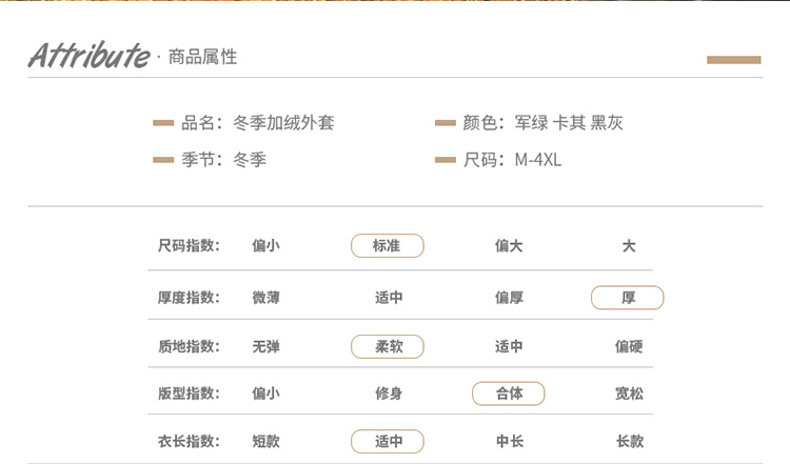Click the brown accent bar at top right
The image size is (790, 464).
click(x=734, y=60)
